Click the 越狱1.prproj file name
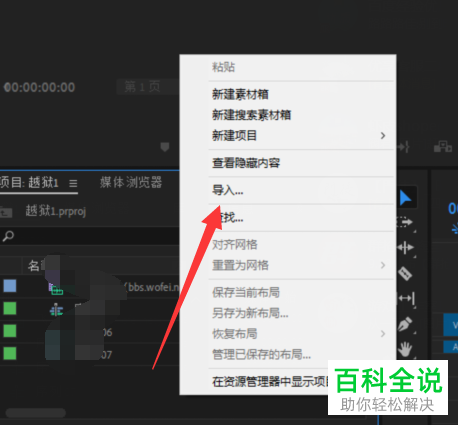 56,211
